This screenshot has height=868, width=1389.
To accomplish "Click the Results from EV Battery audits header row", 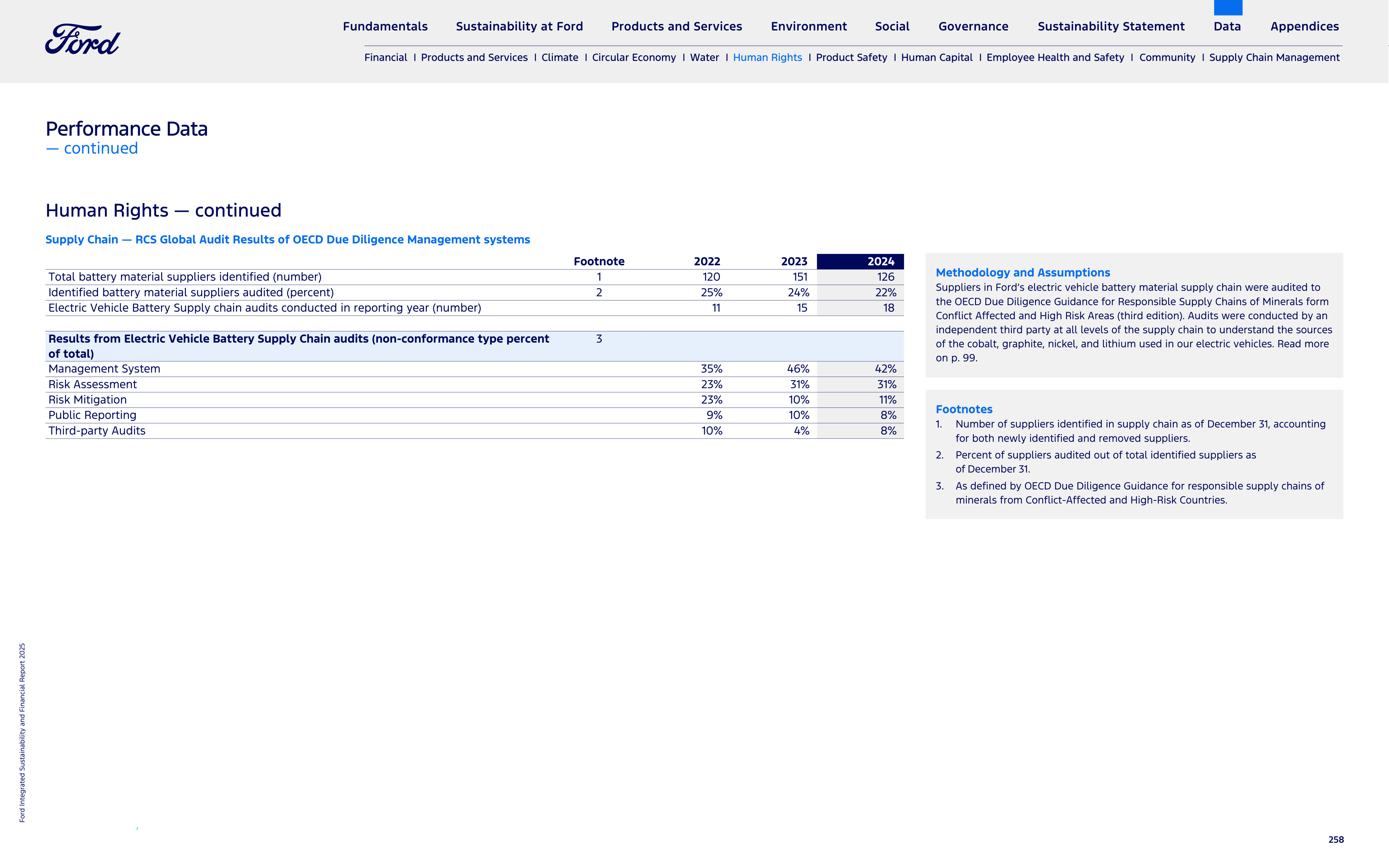I will 474,346.
